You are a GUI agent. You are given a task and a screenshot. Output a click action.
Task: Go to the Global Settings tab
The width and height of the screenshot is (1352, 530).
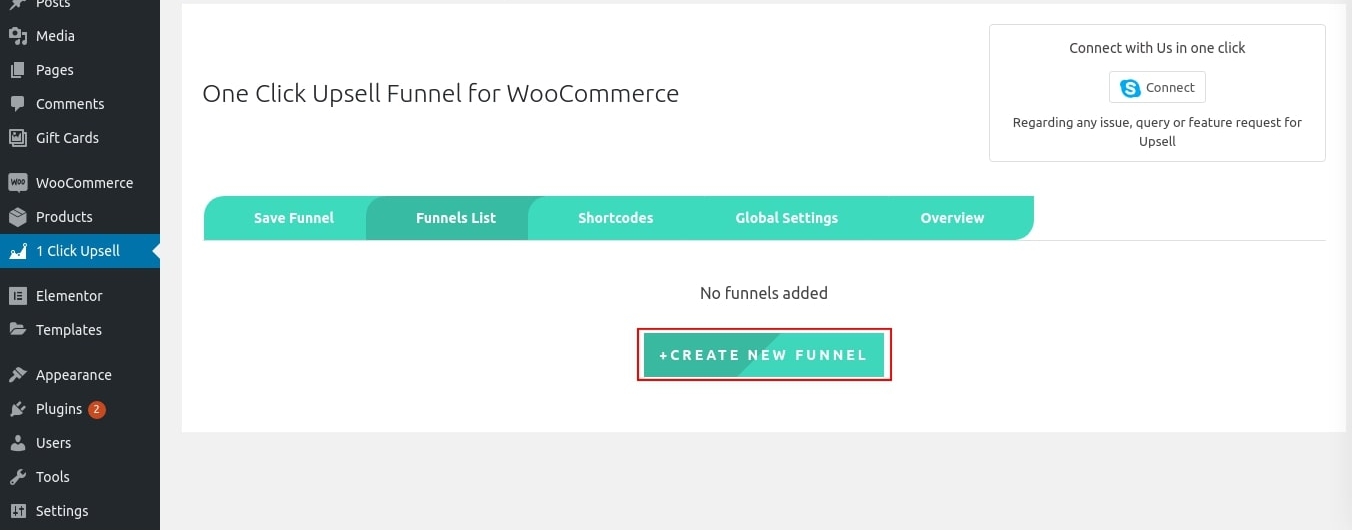pos(786,218)
